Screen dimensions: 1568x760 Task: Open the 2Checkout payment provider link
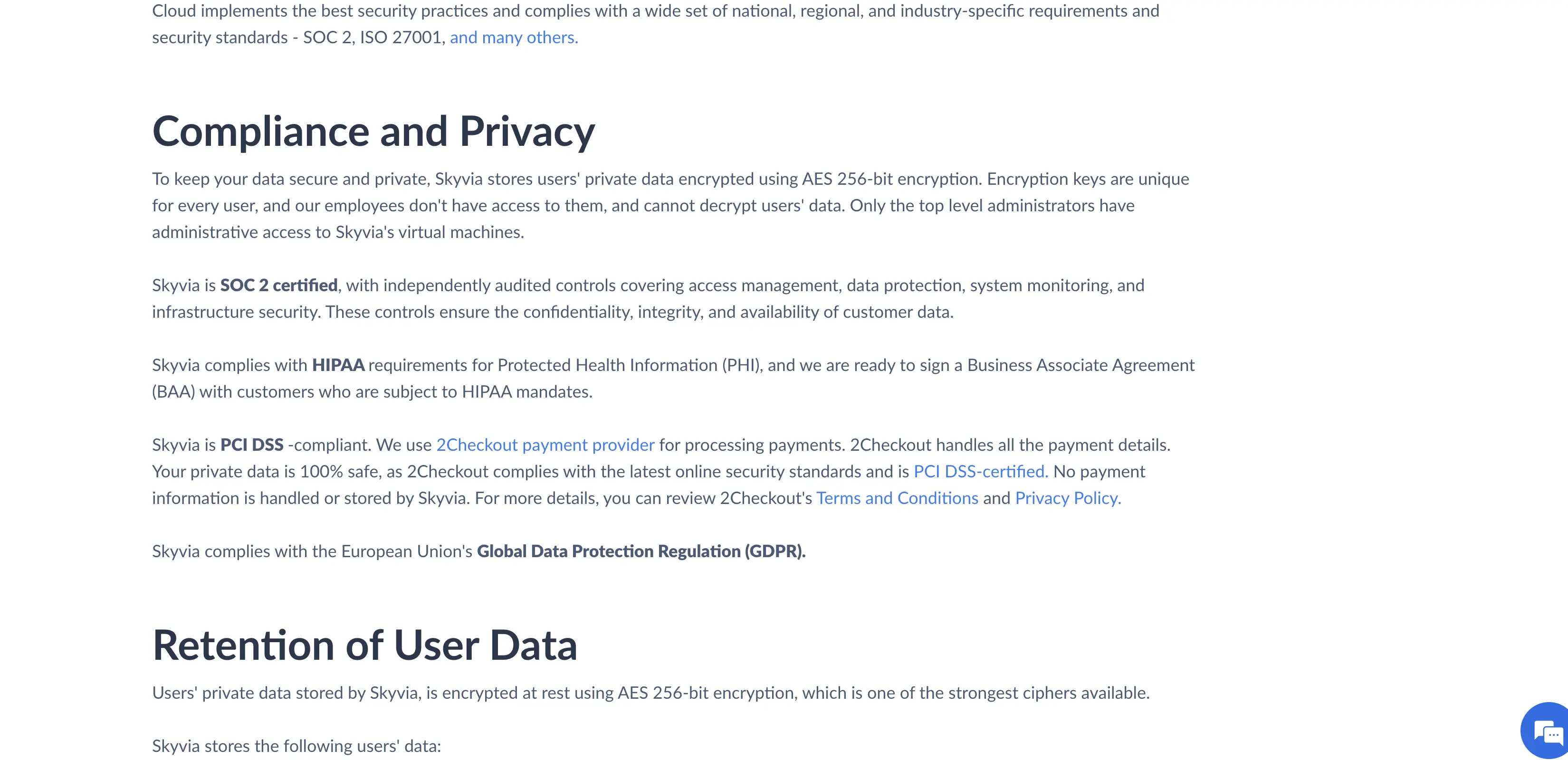coord(545,445)
